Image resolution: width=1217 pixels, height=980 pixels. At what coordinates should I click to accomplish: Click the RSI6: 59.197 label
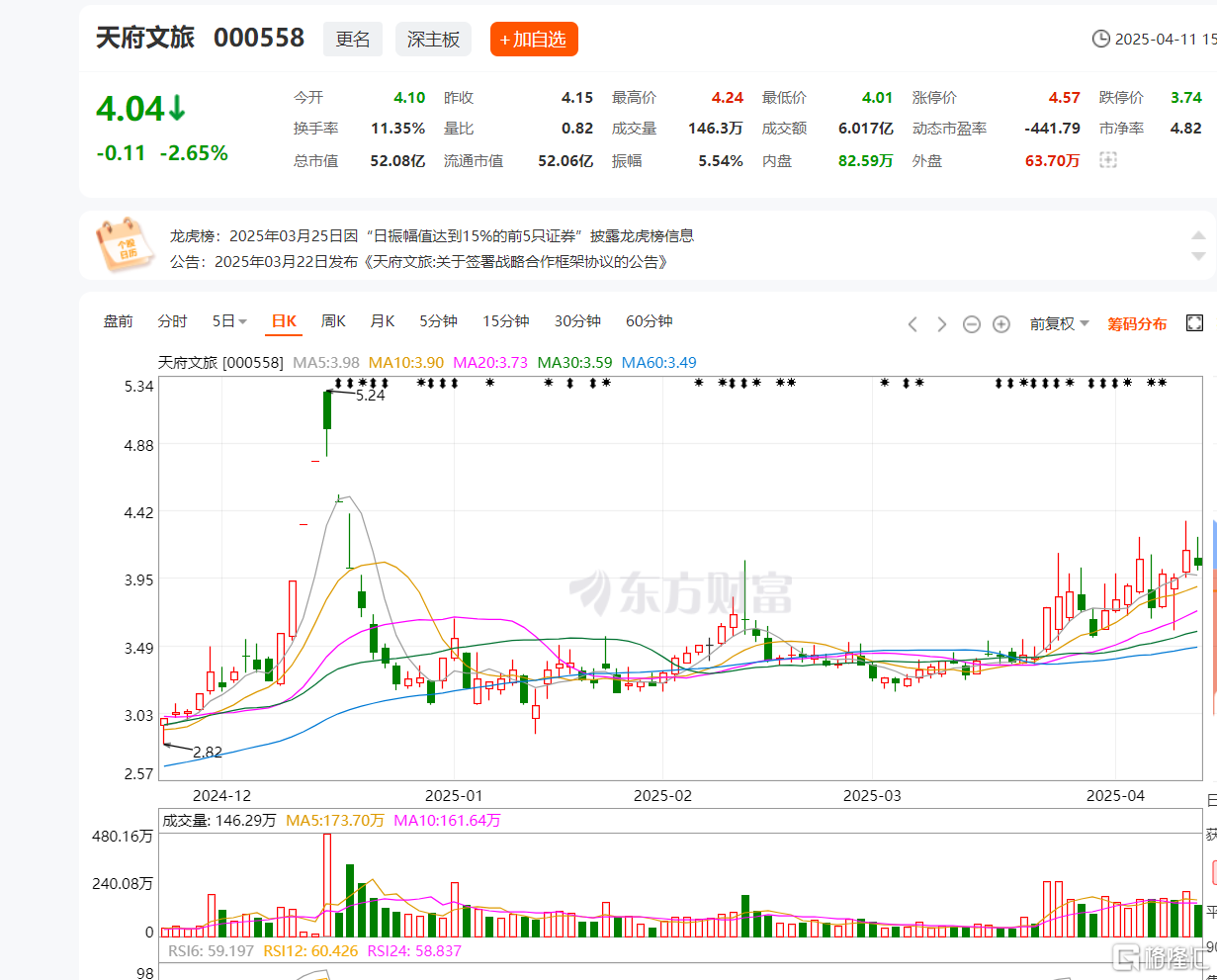click(x=212, y=951)
